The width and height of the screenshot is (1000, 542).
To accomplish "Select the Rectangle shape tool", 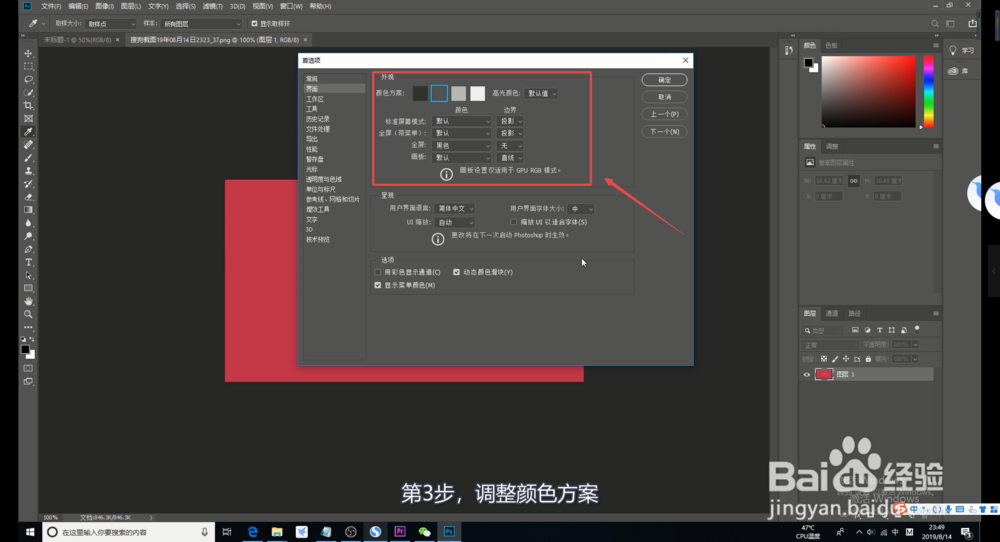I will click(x=28, y=288).
